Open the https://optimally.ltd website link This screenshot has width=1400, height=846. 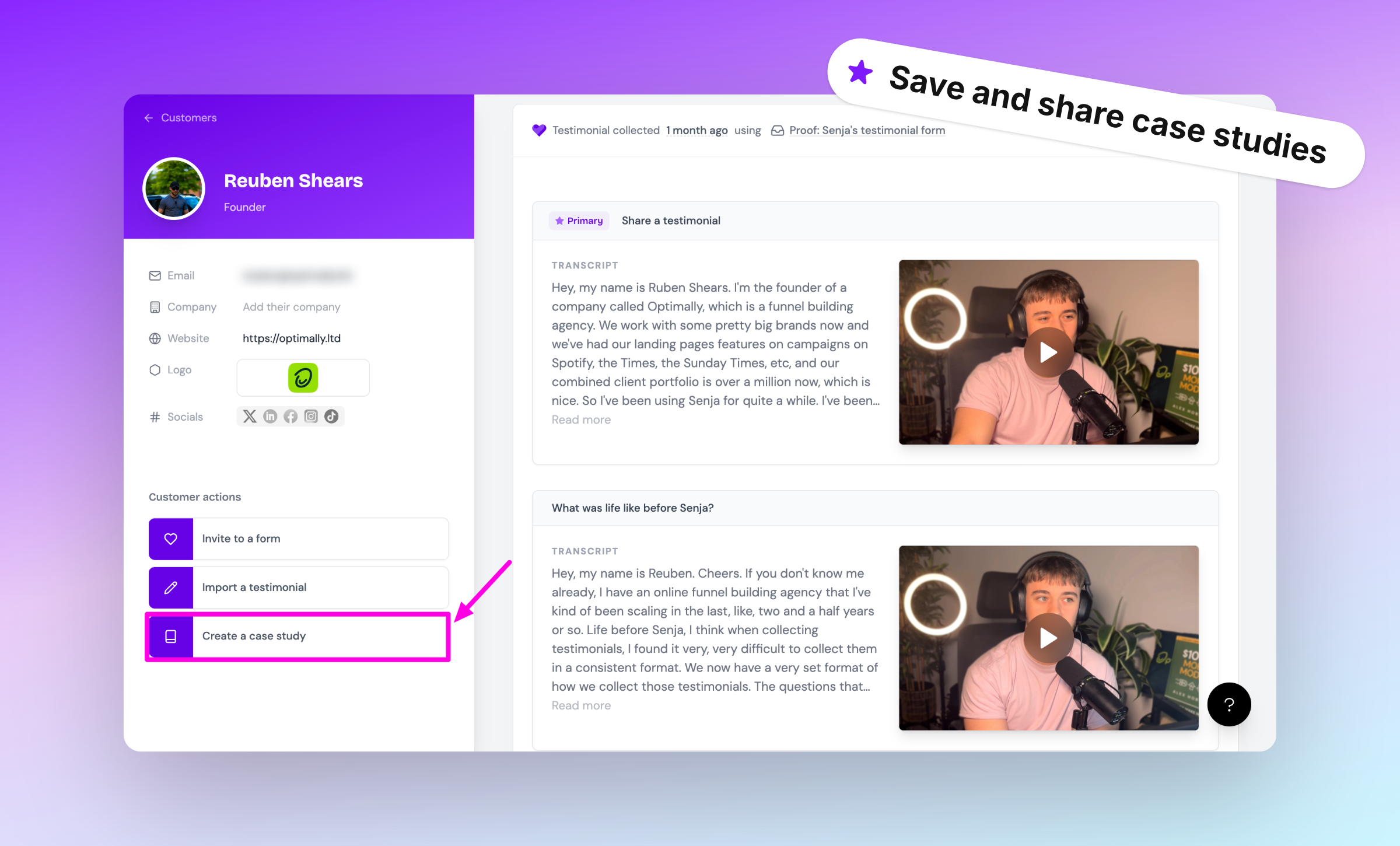coord(292,338)
